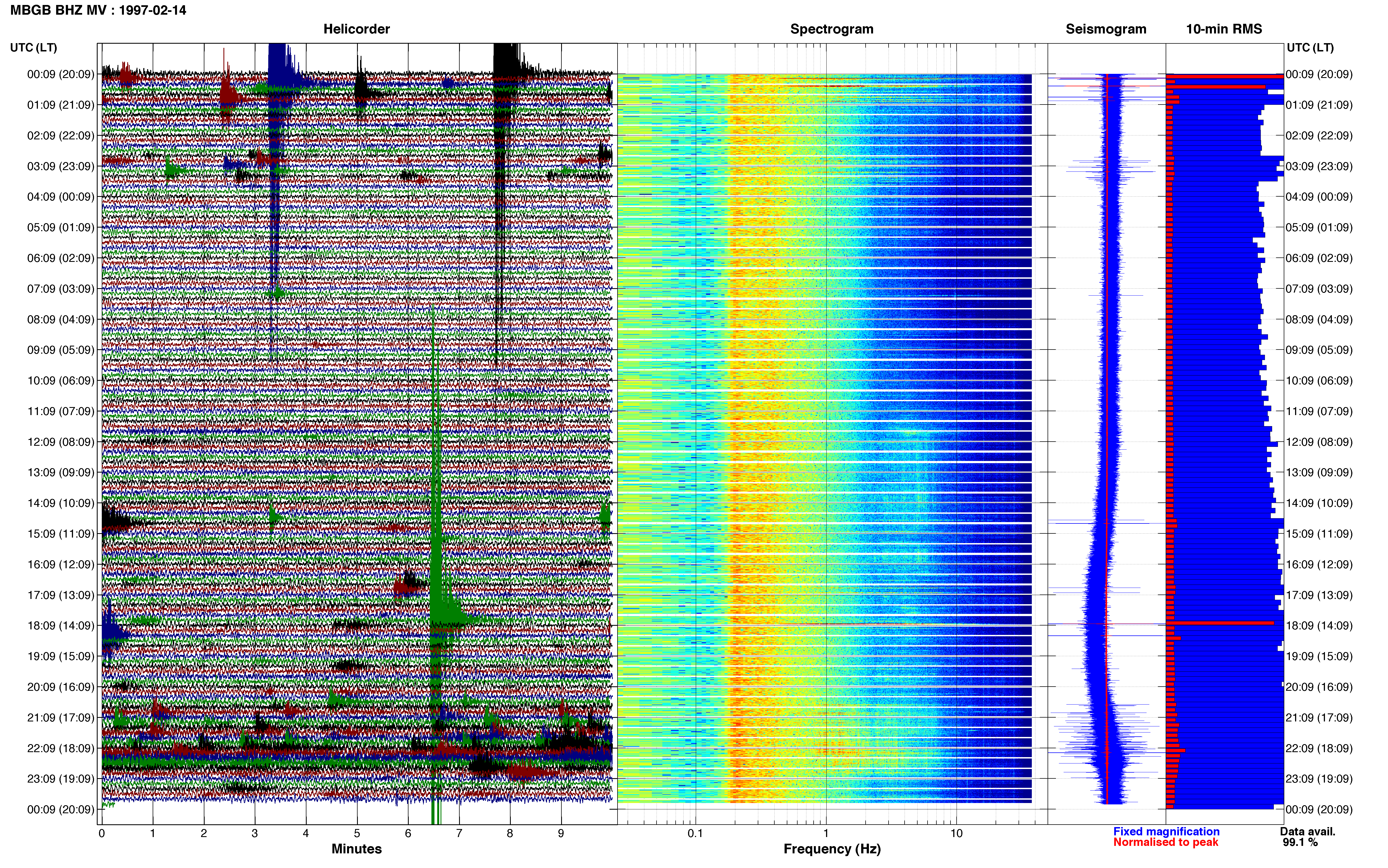Click left time label '06:09 (02:09)'
1388x868 pixels.
point(61,258)
